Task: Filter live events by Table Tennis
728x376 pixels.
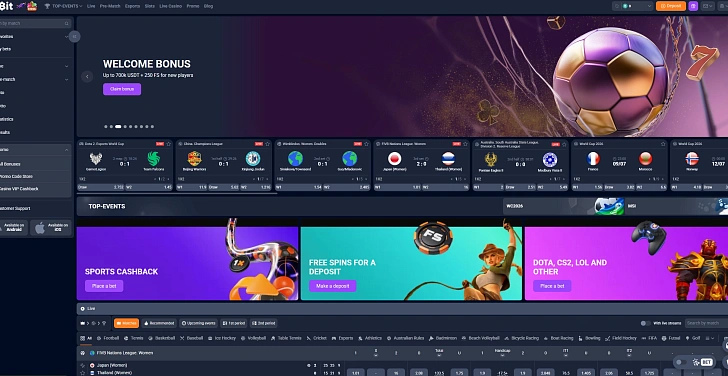Action: click(286, 338)
